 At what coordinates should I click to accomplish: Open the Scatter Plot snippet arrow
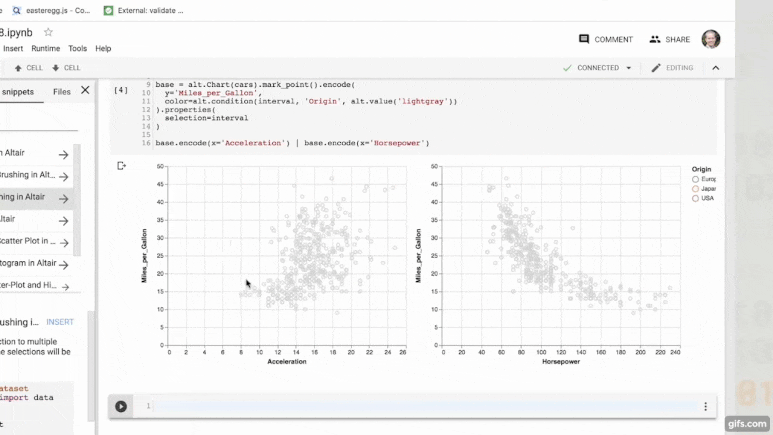tap(63, 242)
